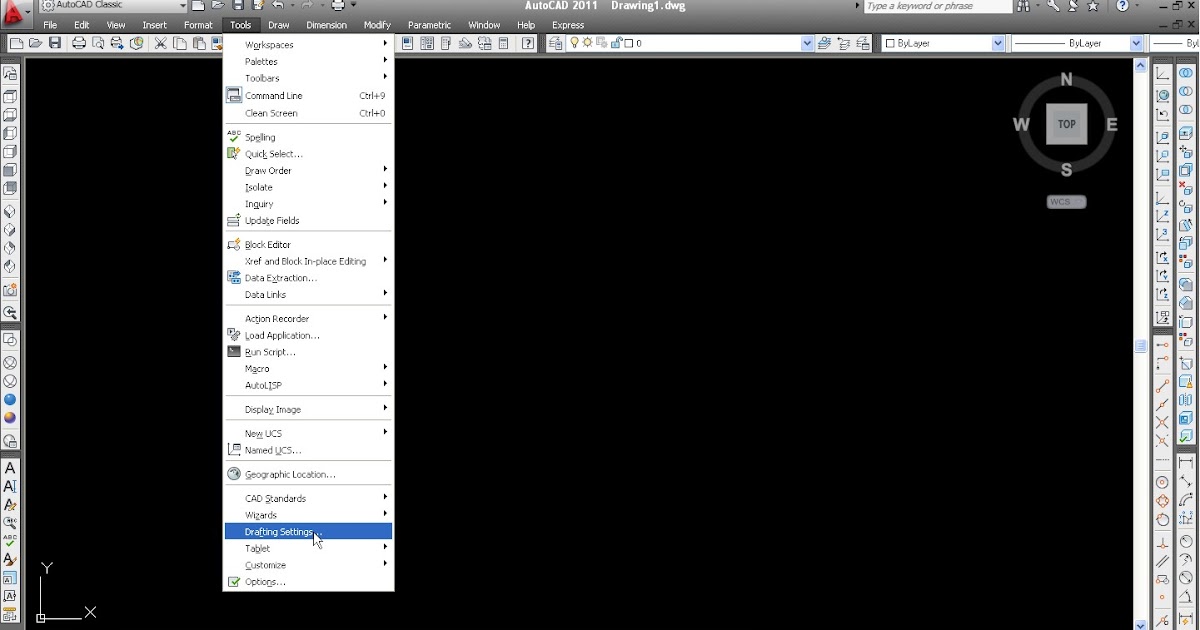
Task: Open the layer control dropdown list
Action: pos(808,42)
